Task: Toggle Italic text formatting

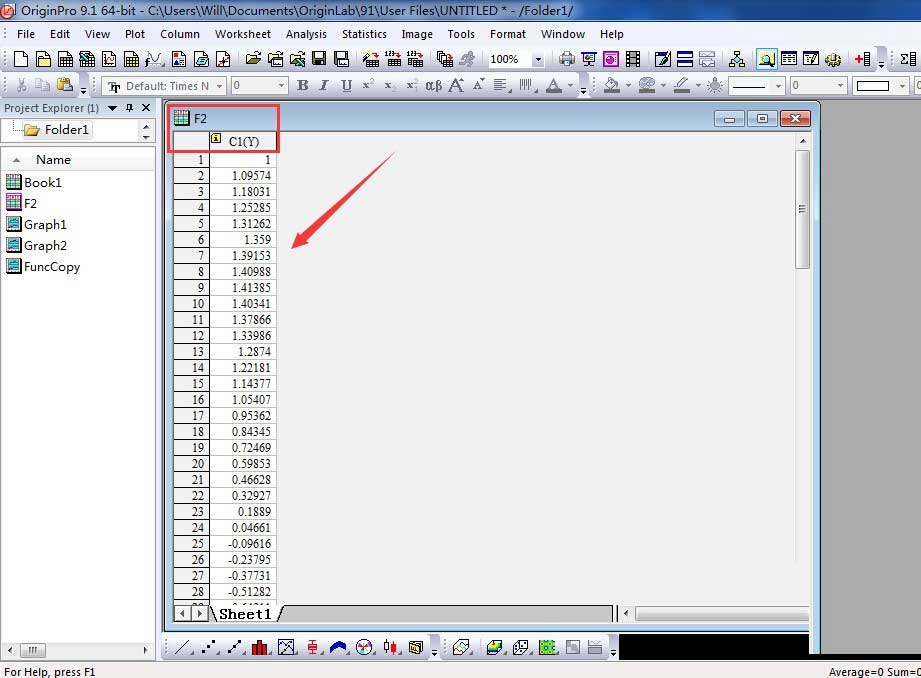Action: coord(324,86)
